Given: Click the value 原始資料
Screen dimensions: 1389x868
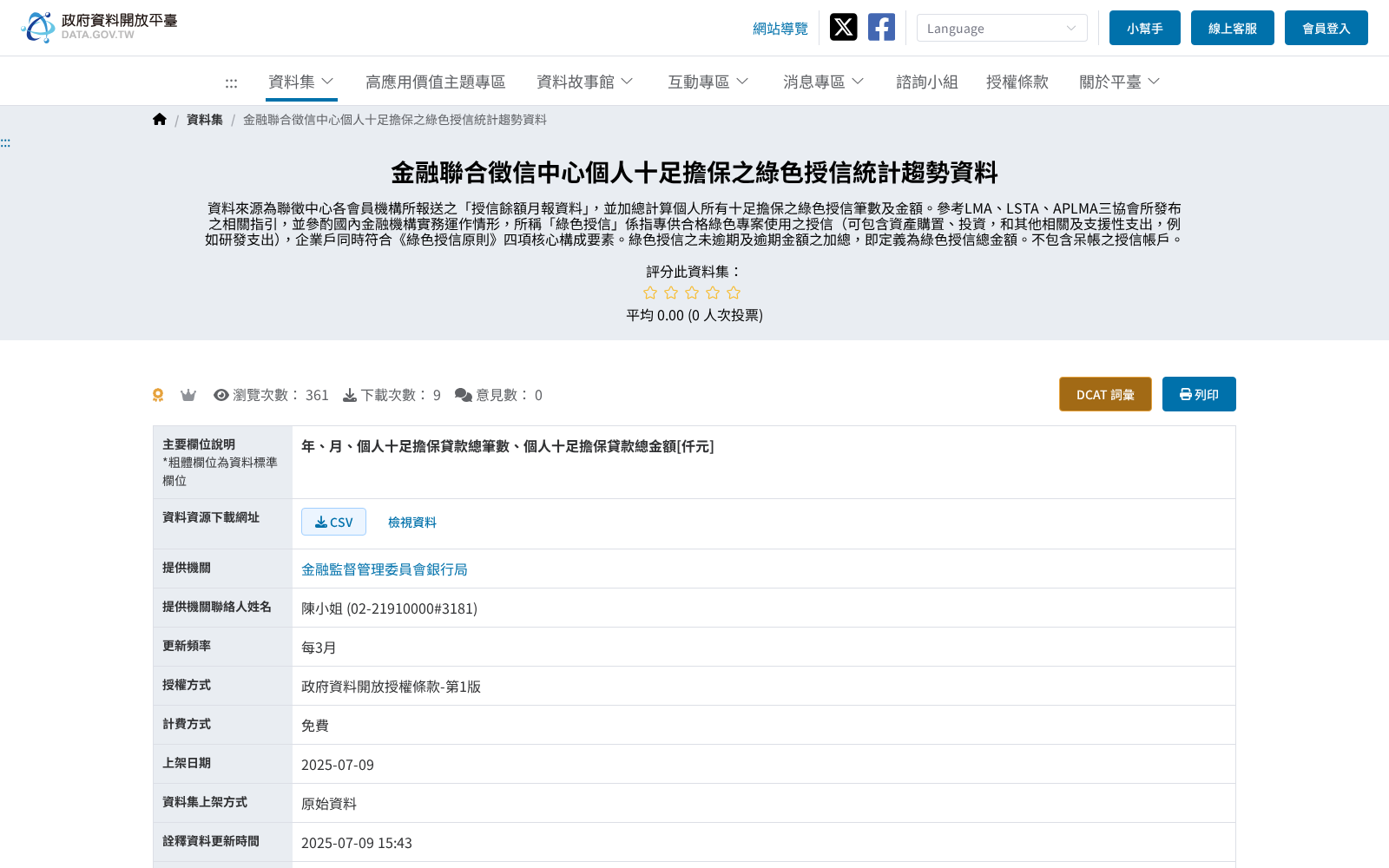Looking at the screenshot, I should click(x=329, y=804).
